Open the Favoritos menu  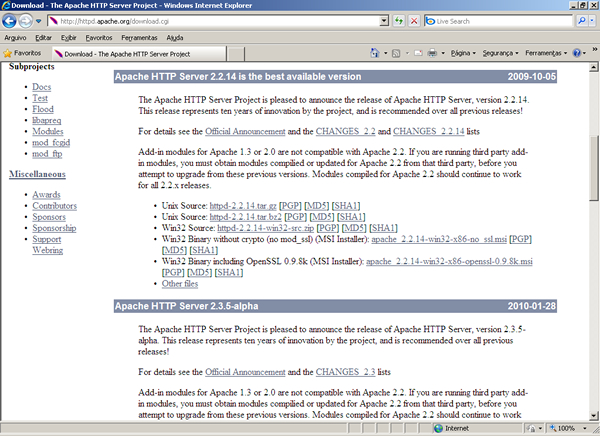coord(99,38)
